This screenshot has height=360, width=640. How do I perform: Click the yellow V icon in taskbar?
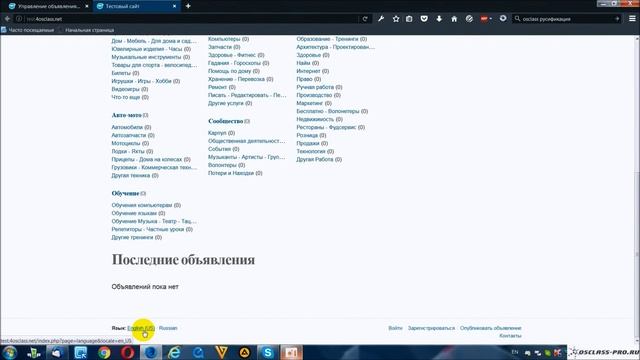221,352
